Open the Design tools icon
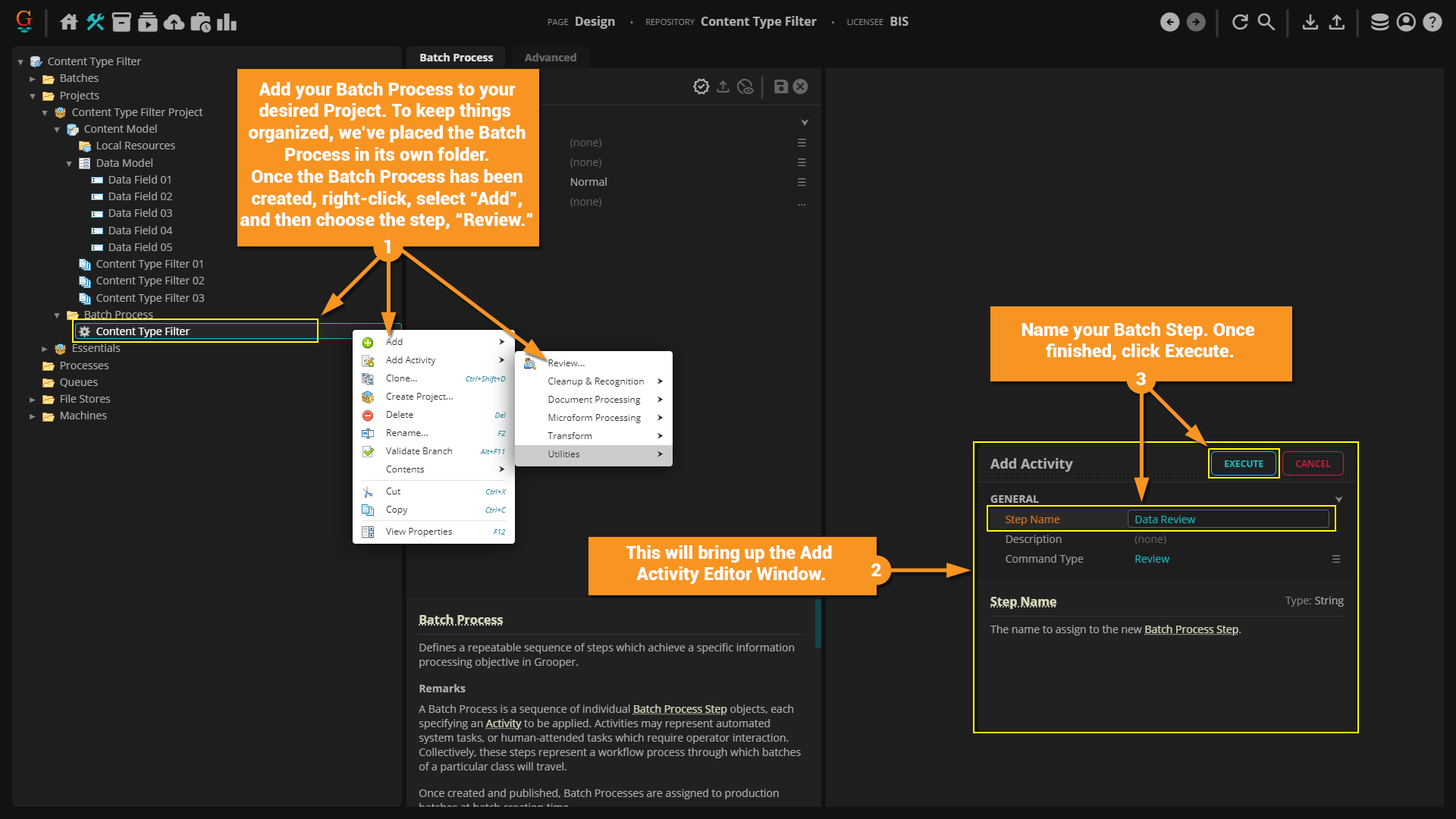The width and height of the screenshot is (1456, 819). pos(95,22)
